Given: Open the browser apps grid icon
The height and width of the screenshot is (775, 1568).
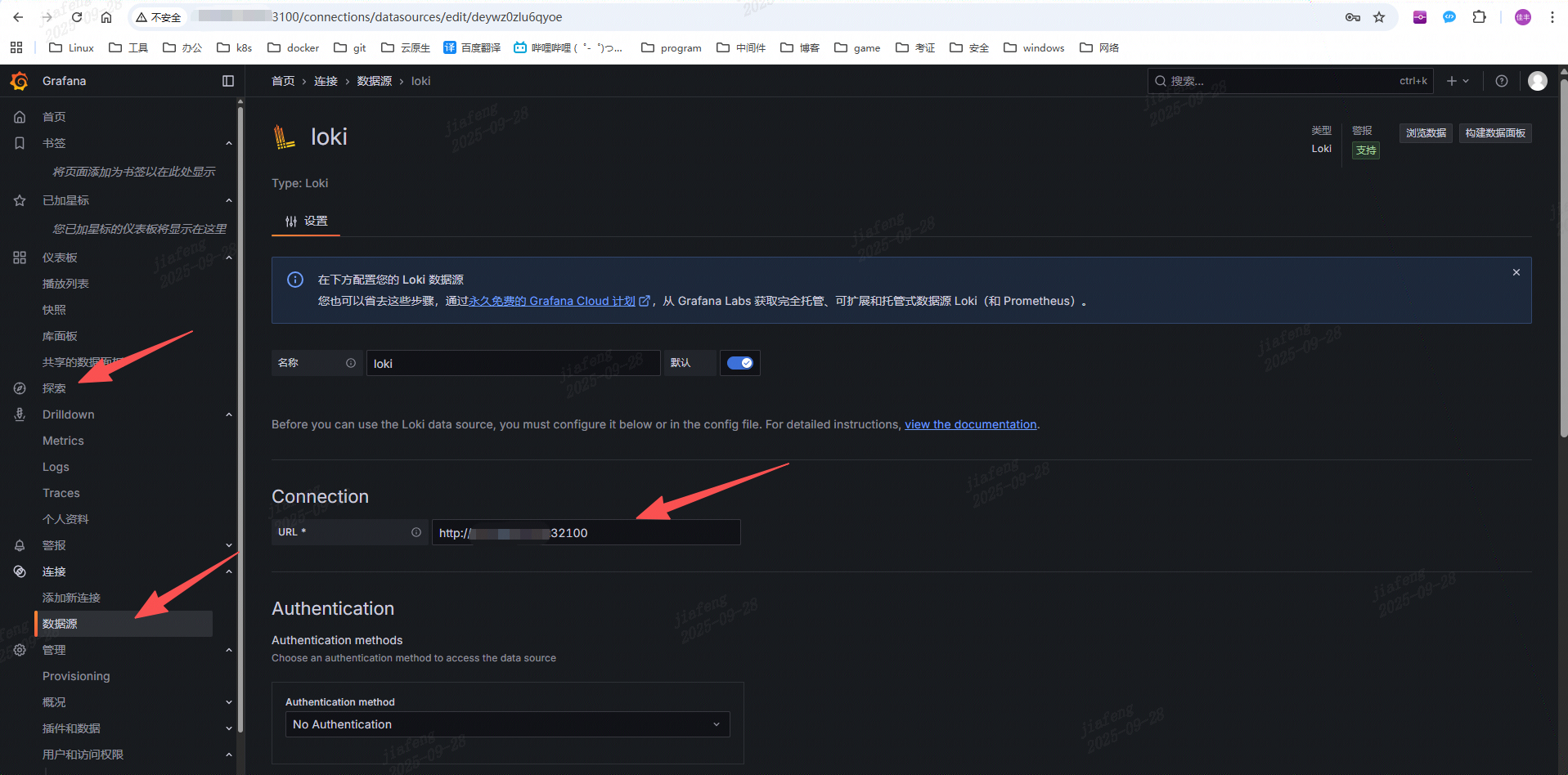Looking at the screenshot, I should point(16,47).
